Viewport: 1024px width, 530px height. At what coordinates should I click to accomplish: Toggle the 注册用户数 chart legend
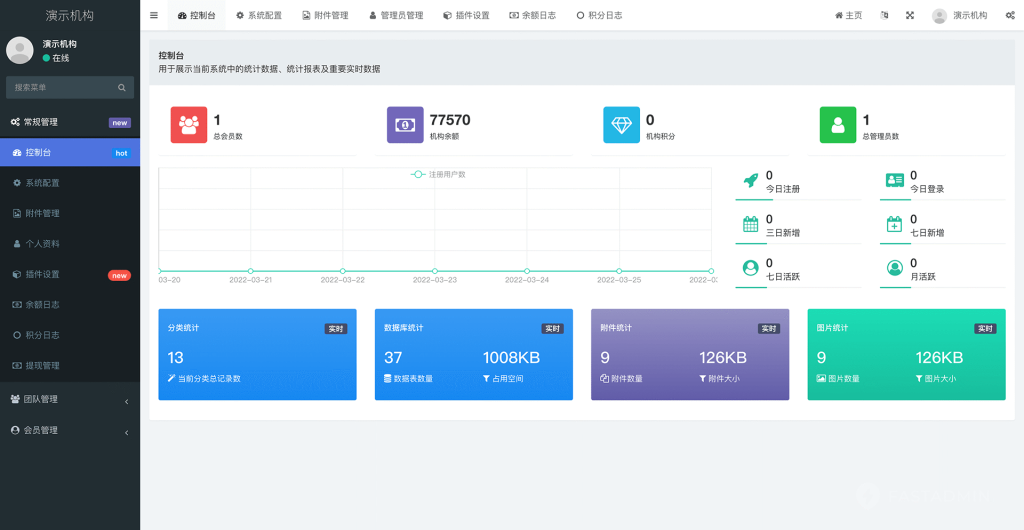438,174
